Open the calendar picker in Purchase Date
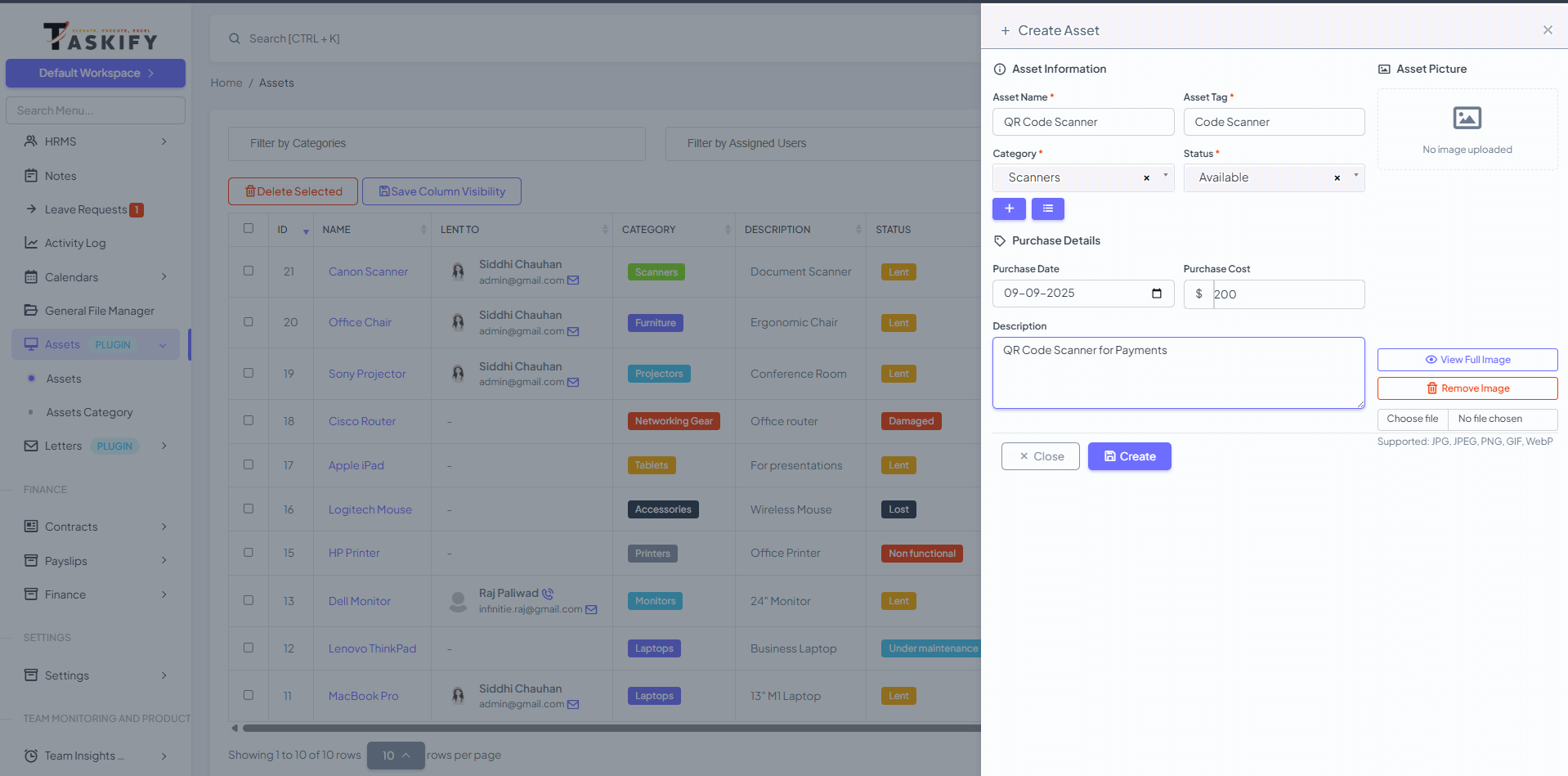The width and height of the screenshot is (1568, 776). tap(1156, 294)
